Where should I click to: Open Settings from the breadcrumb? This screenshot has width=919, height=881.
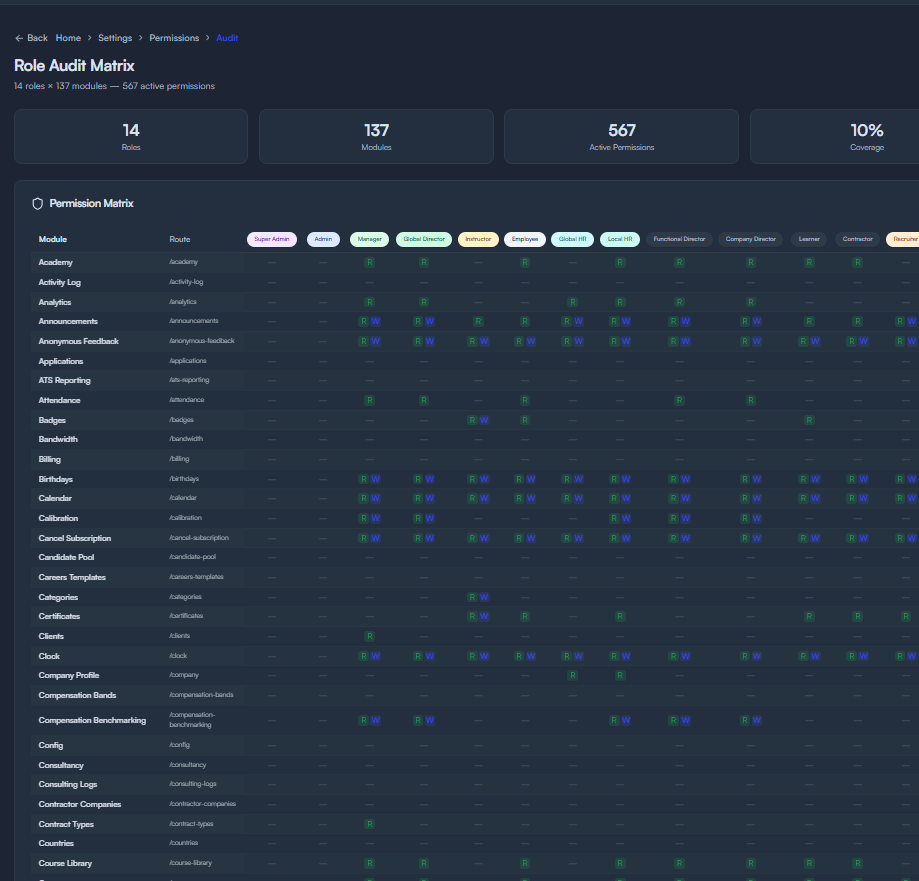click(x=115, y=38)
